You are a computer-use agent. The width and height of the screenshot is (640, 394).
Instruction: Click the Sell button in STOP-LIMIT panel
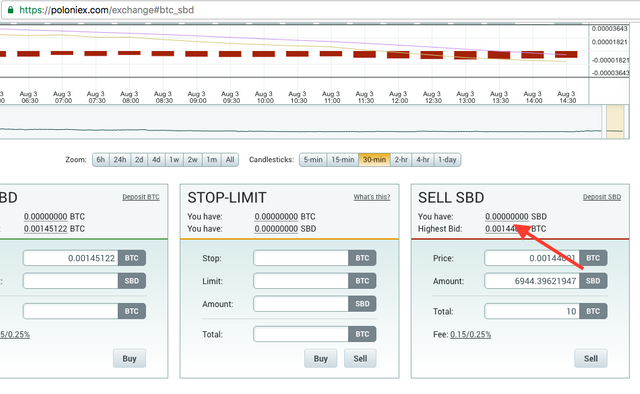360,358
